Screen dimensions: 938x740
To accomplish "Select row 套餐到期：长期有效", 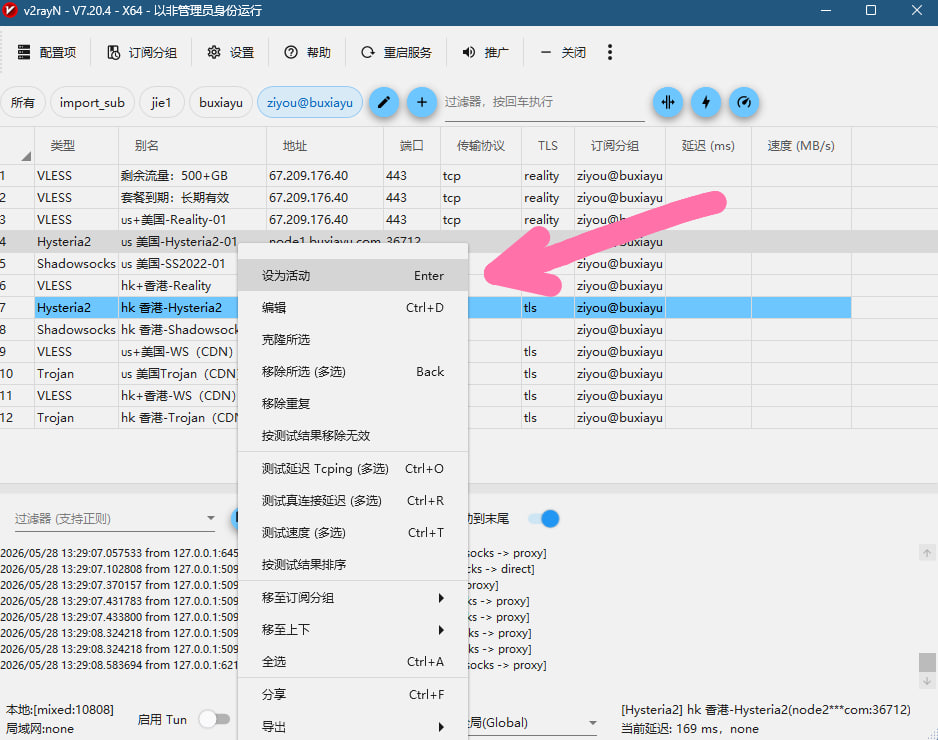I will (x=425, y=197).
